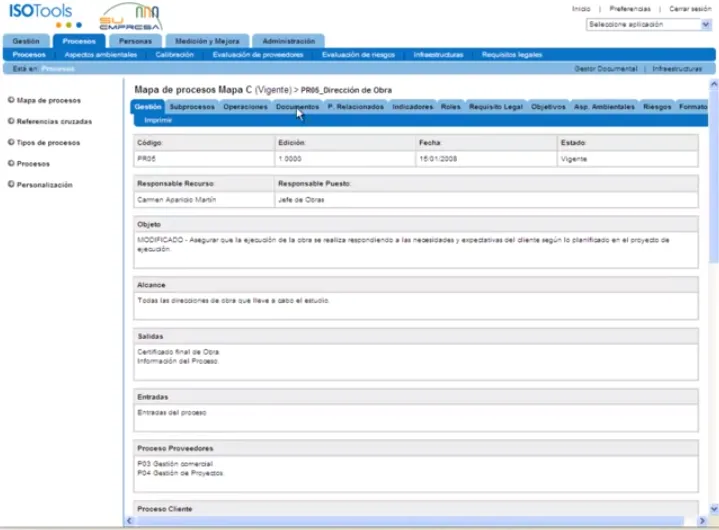Click the bullet icon beside Referencias cruzadas
The height and width of the screenshot is (530, 719).
pos(11,121)
